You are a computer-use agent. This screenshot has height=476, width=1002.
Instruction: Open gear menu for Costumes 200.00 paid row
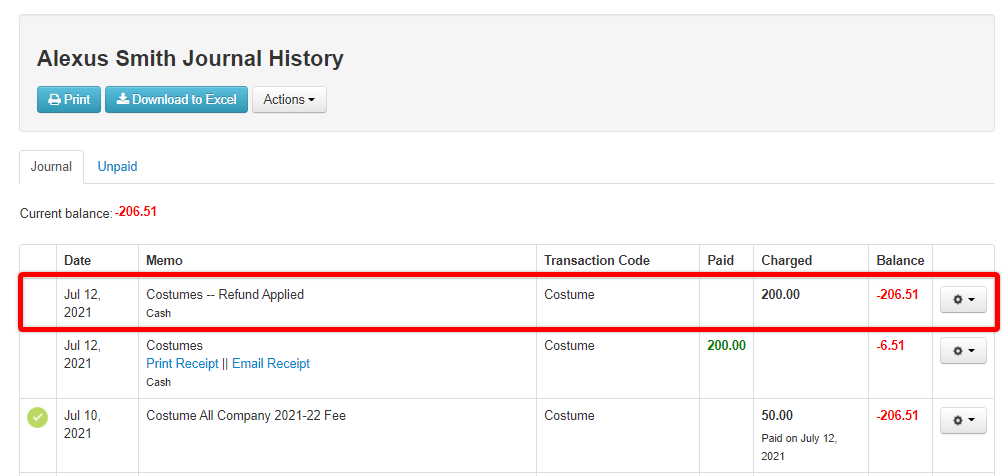963,351
